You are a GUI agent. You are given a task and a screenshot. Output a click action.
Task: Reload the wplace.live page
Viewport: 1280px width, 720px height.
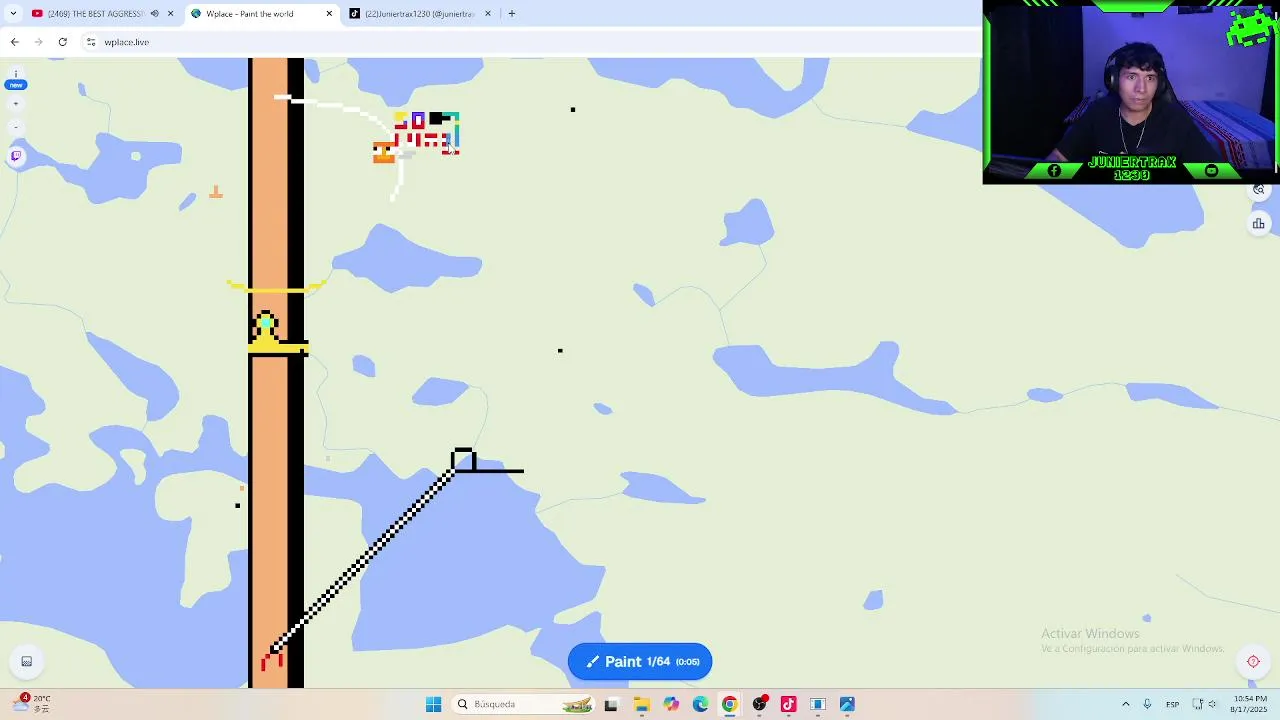(62, 42)
